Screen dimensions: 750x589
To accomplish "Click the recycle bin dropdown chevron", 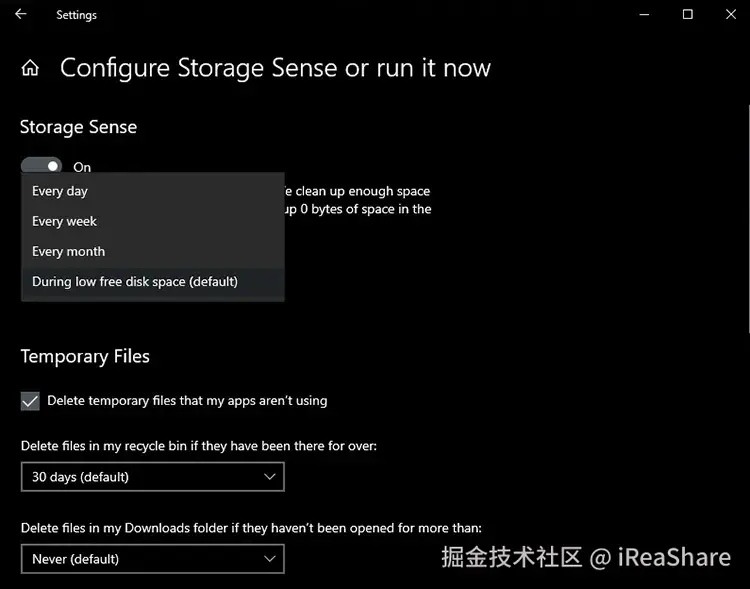I will 269,477.
